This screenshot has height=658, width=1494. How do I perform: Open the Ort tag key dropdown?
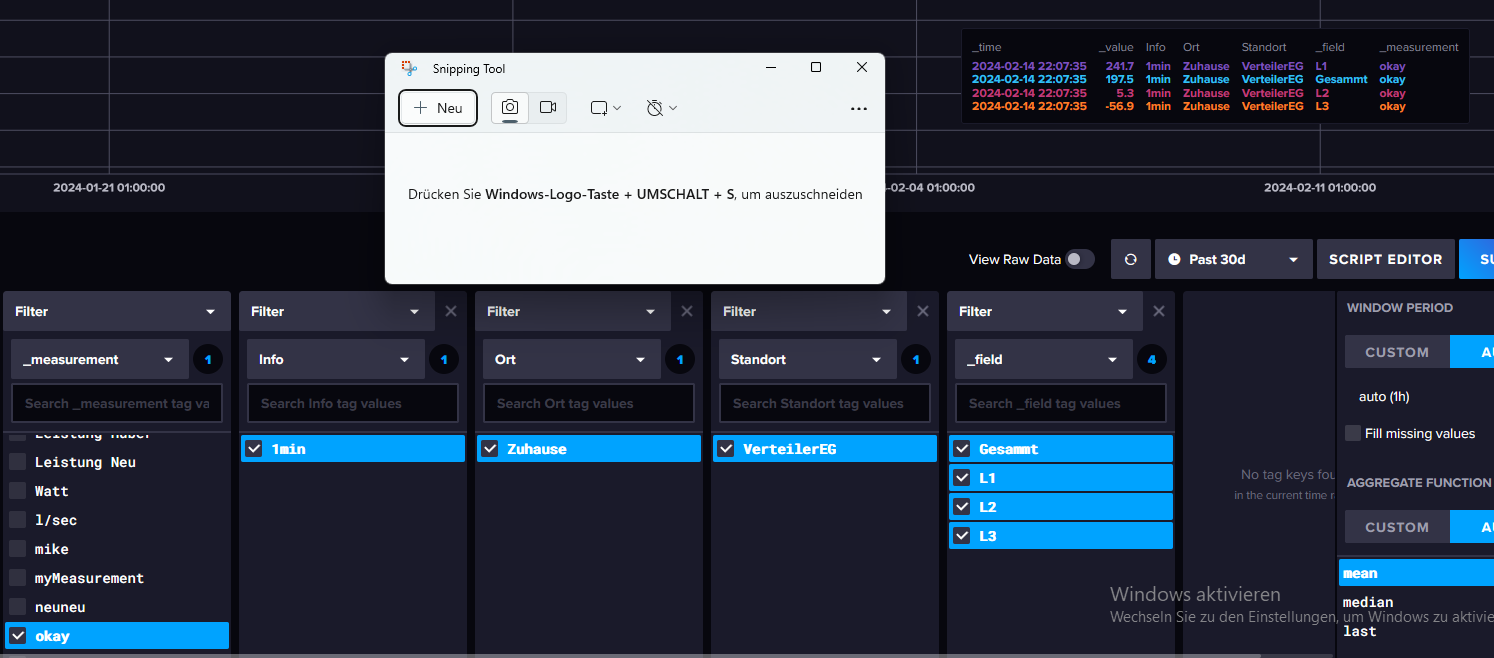[571, 359]
